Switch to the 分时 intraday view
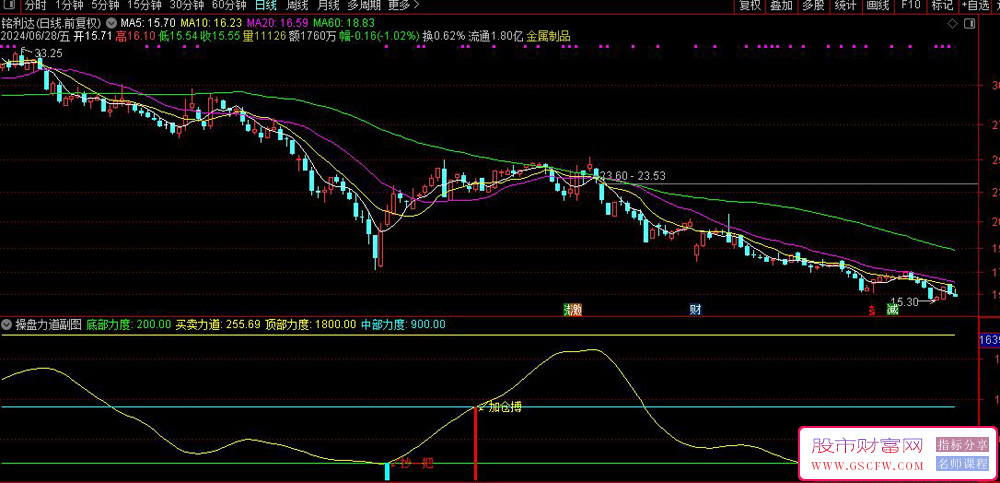 tap(36, 6)
